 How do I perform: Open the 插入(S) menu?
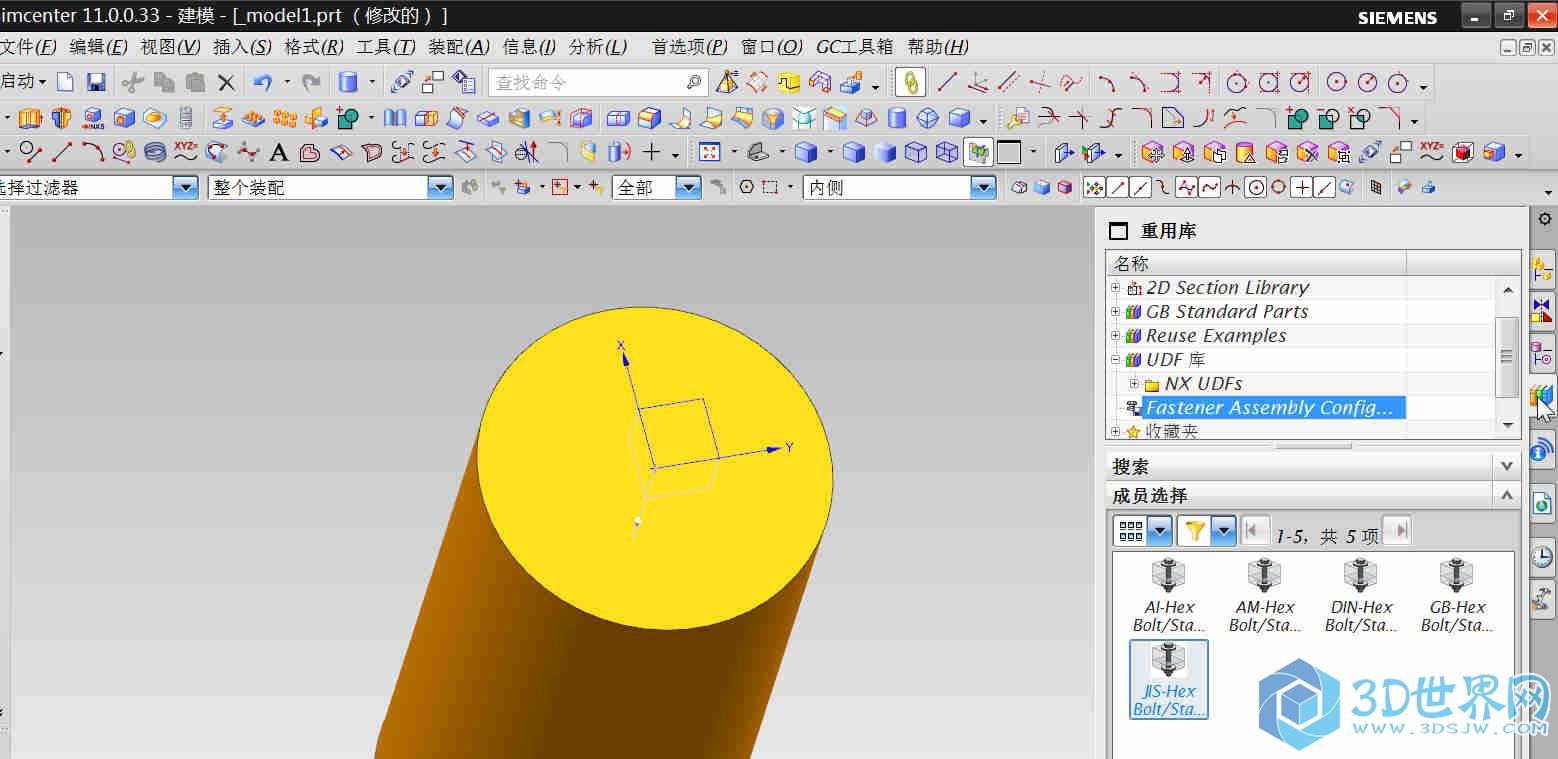coord(242,47)
